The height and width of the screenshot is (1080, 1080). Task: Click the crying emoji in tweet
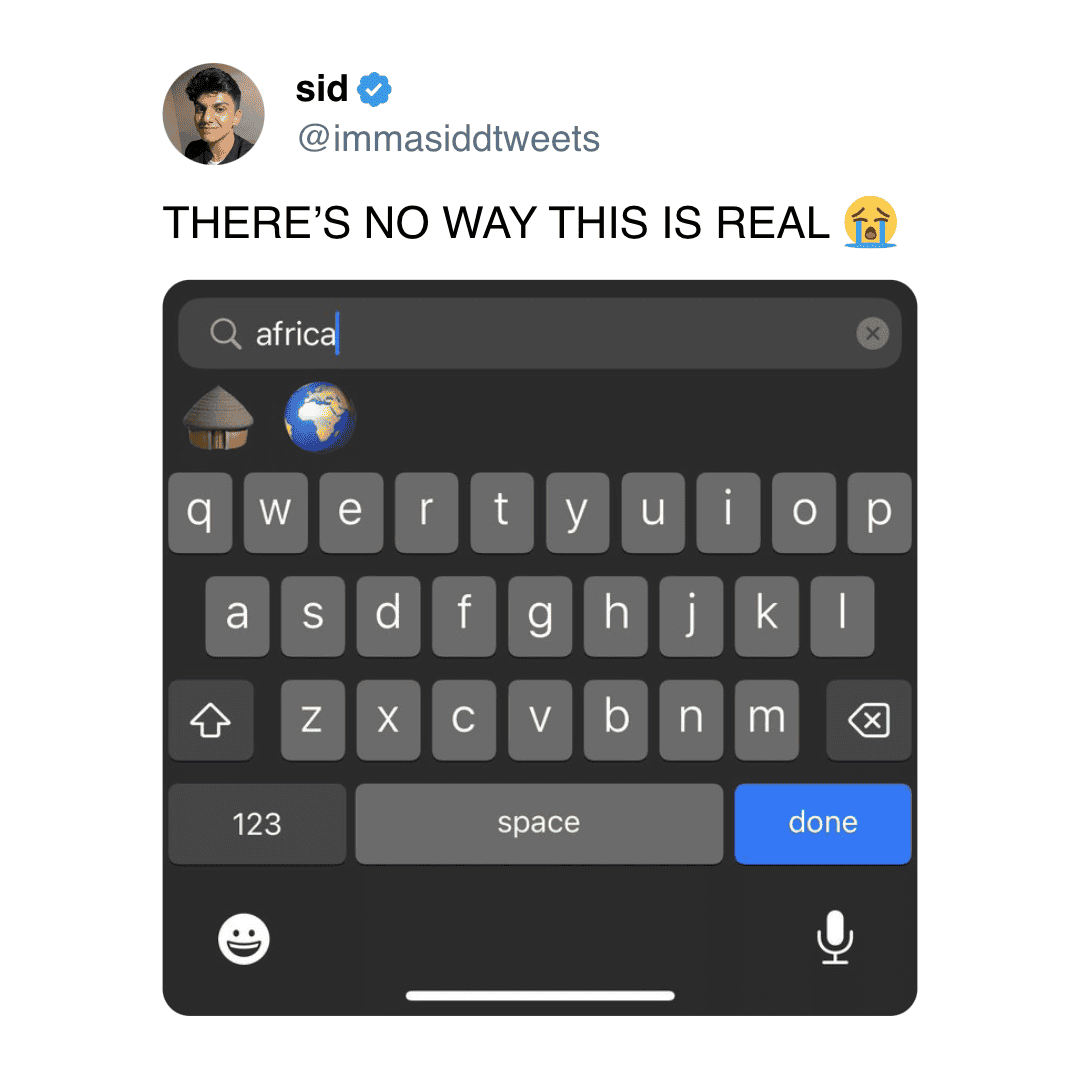pos(871,222)
